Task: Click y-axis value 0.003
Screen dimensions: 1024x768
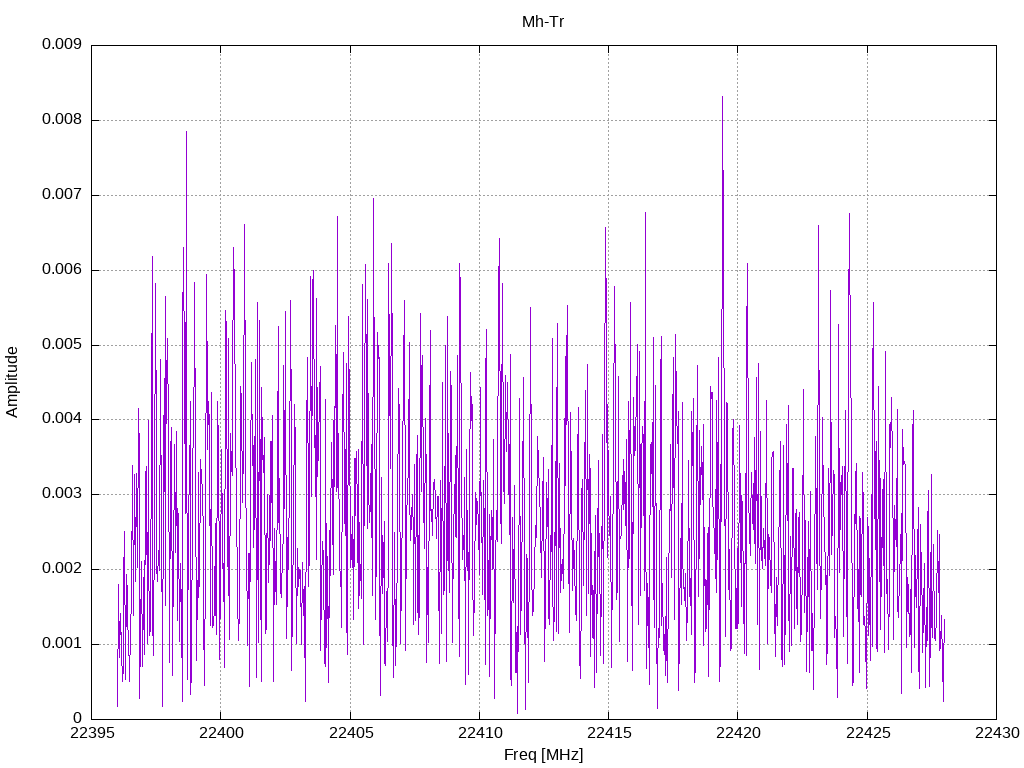Action: point(62,494)
